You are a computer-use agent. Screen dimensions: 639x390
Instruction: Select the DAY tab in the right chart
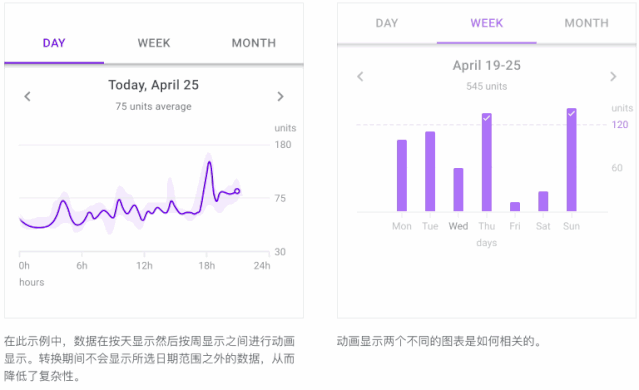387,23
